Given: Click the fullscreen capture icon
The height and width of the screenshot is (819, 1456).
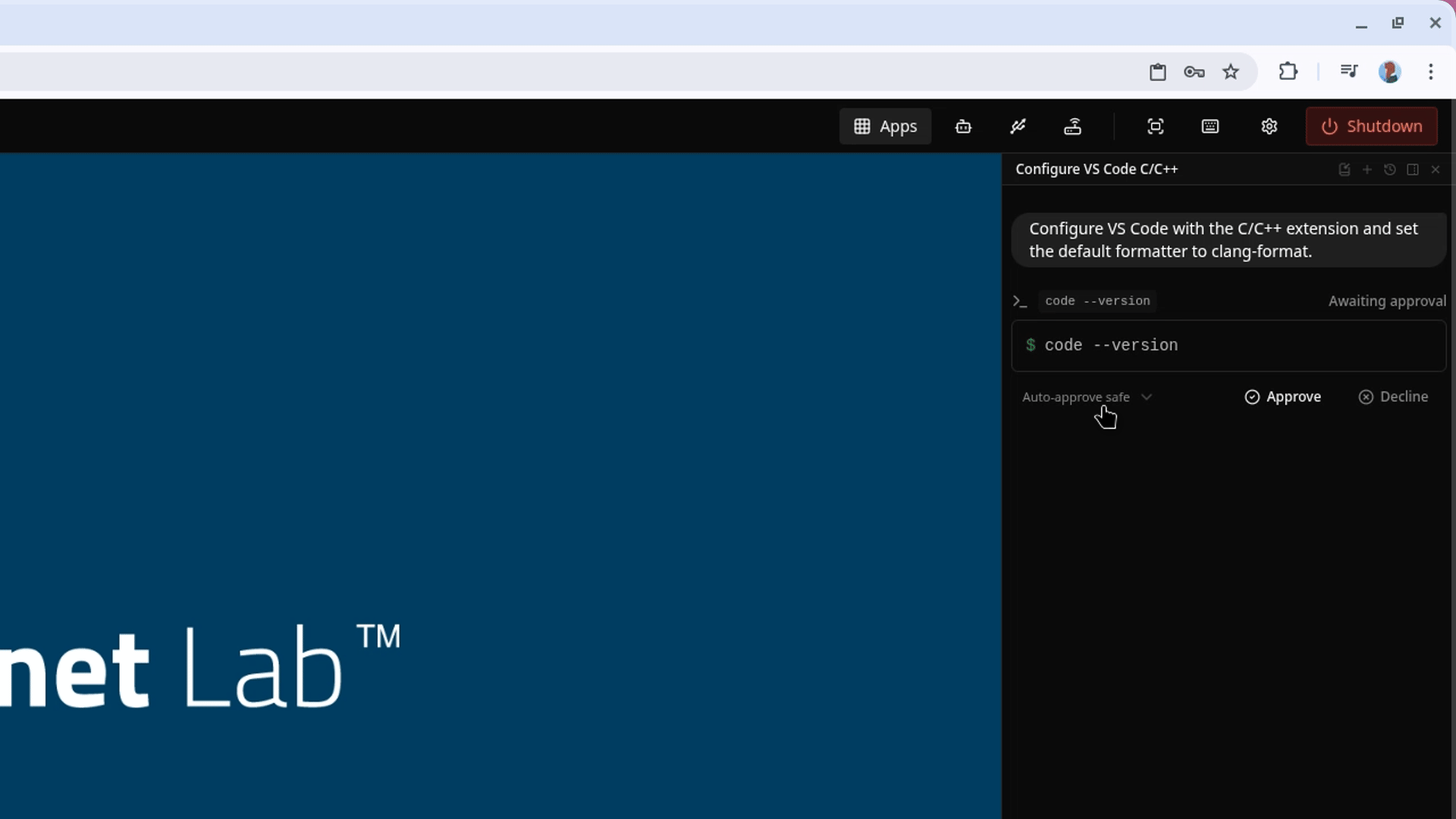Looking at the screenshot, I should point(1155,127).
